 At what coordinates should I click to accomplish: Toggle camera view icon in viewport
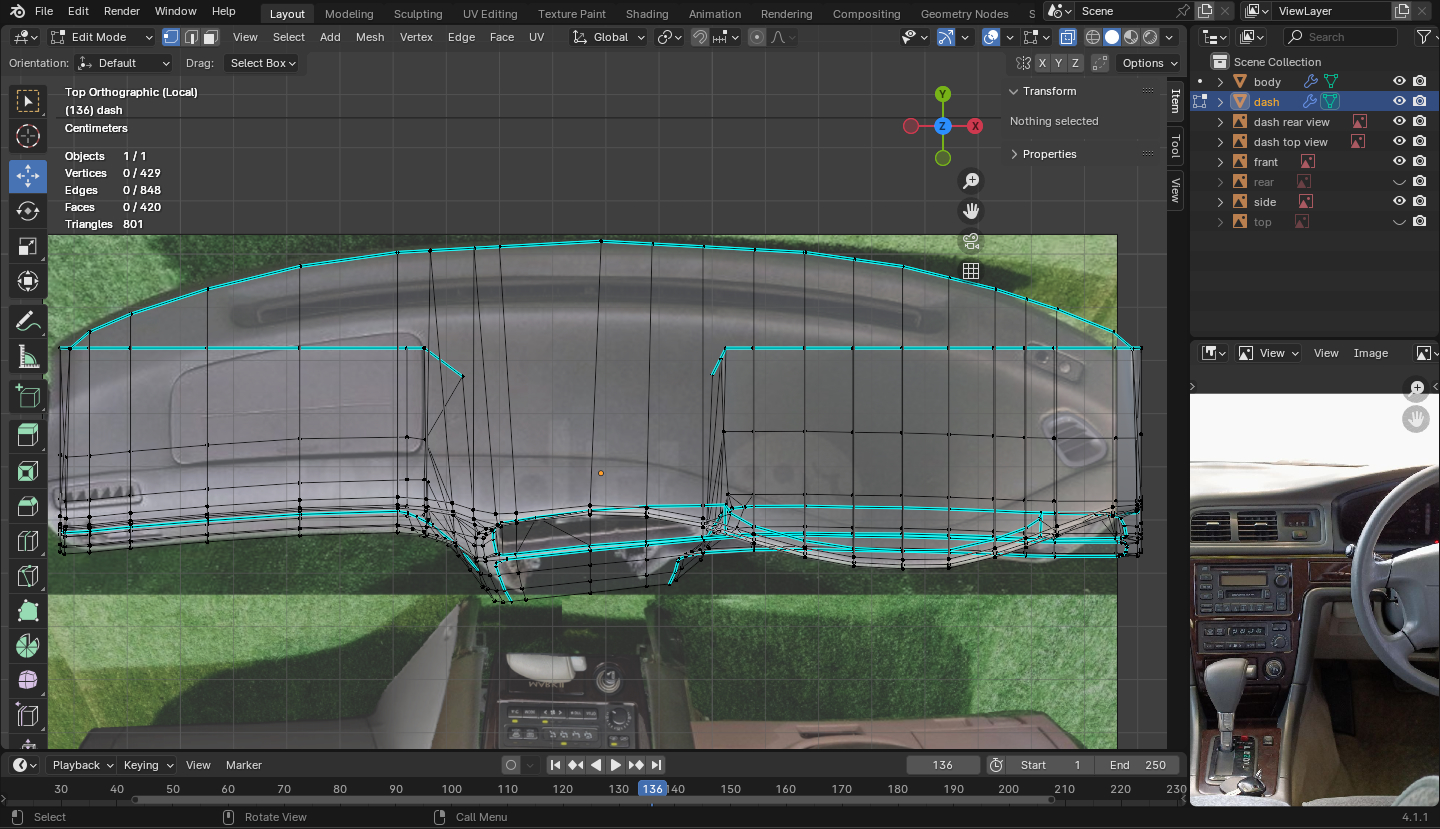(970, 241)
